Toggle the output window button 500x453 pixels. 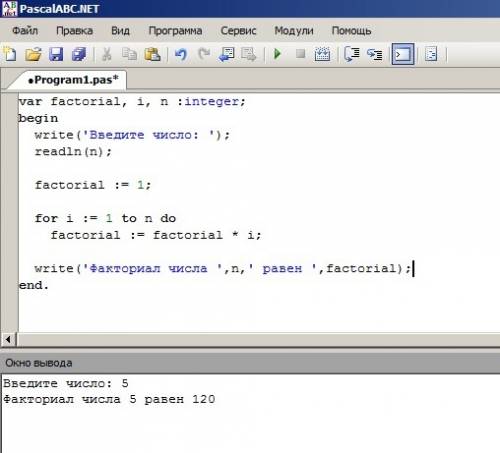pyautogui.click(x=403, y=54)
